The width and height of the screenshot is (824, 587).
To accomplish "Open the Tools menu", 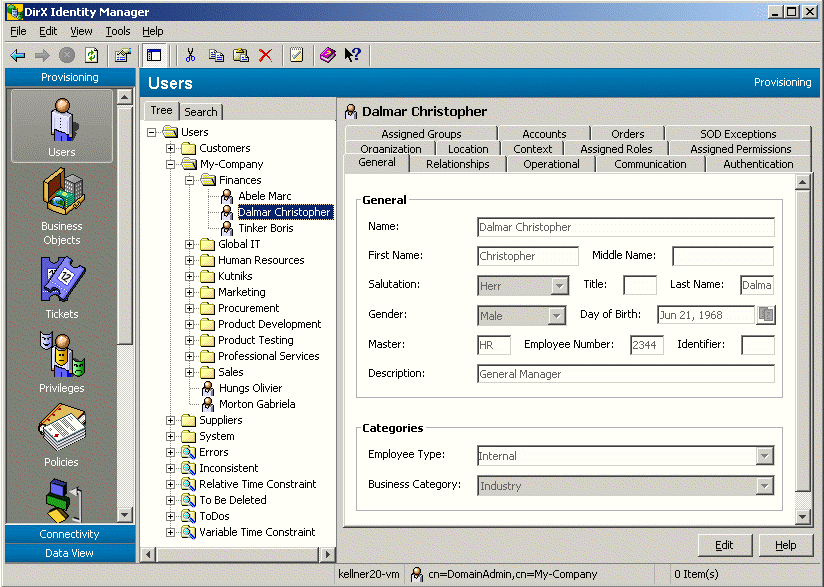I will pos(118,31).
